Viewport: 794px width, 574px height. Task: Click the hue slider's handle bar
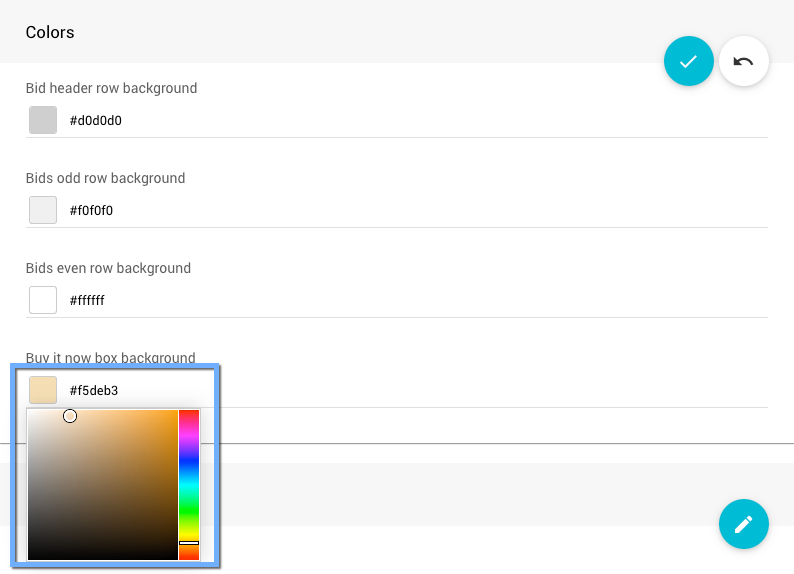coord(189,543)
